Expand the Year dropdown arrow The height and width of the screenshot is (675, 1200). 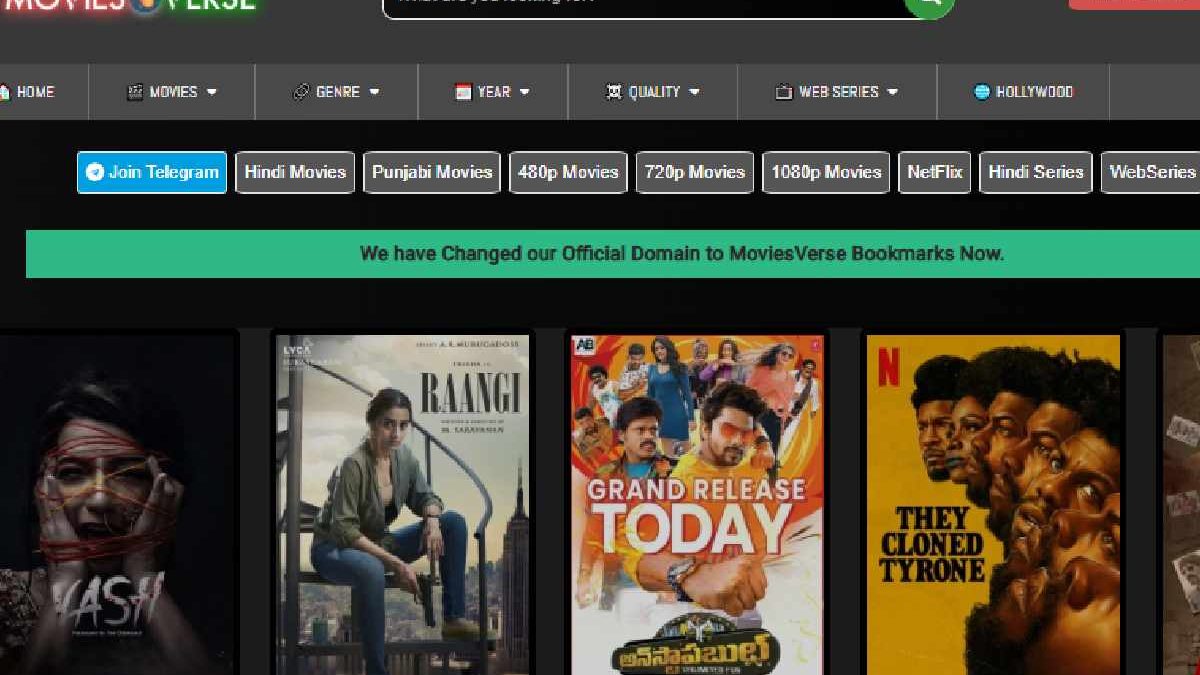[x=524, y=92]
